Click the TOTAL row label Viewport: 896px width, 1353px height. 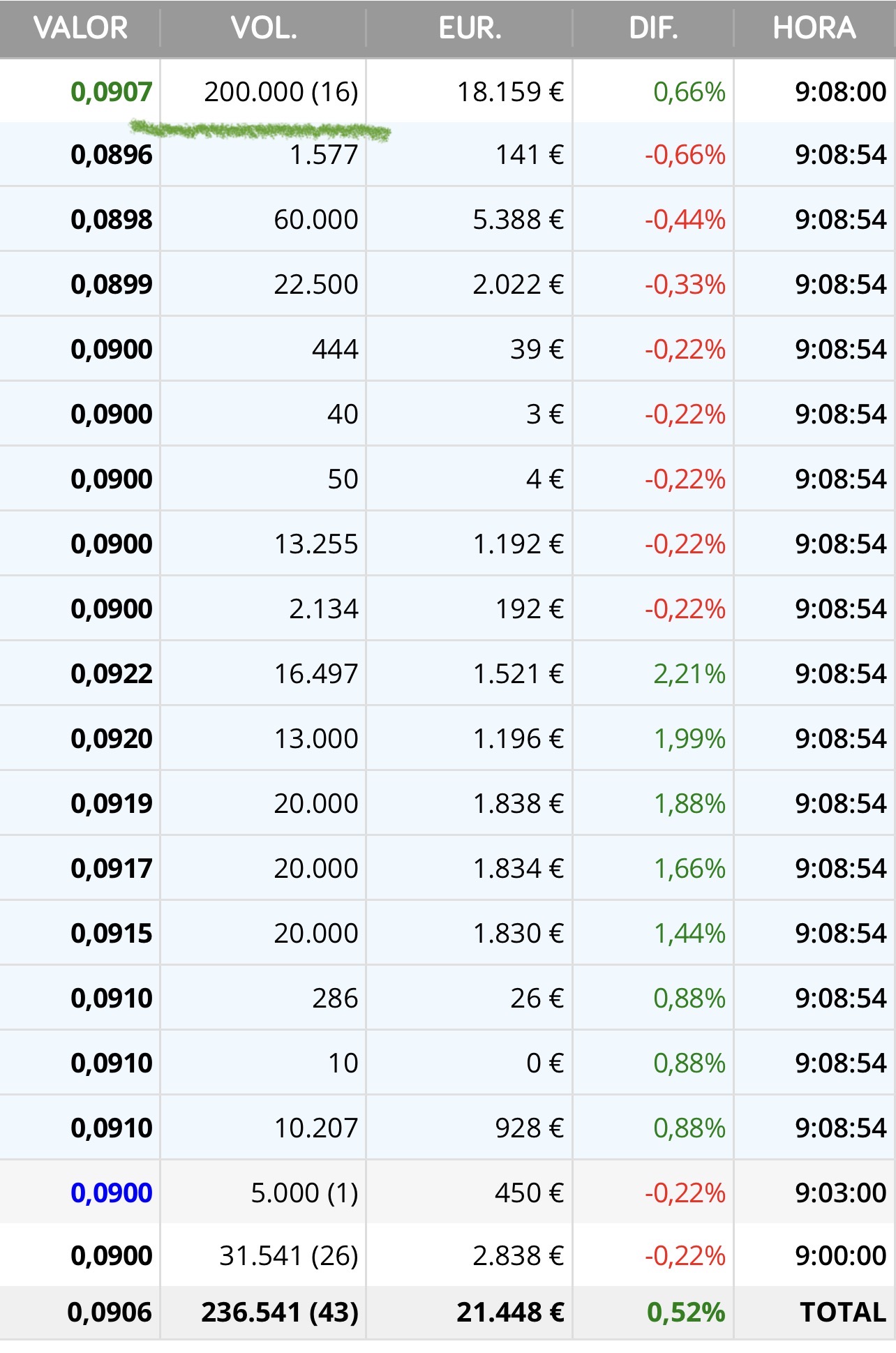[842, 1313]
